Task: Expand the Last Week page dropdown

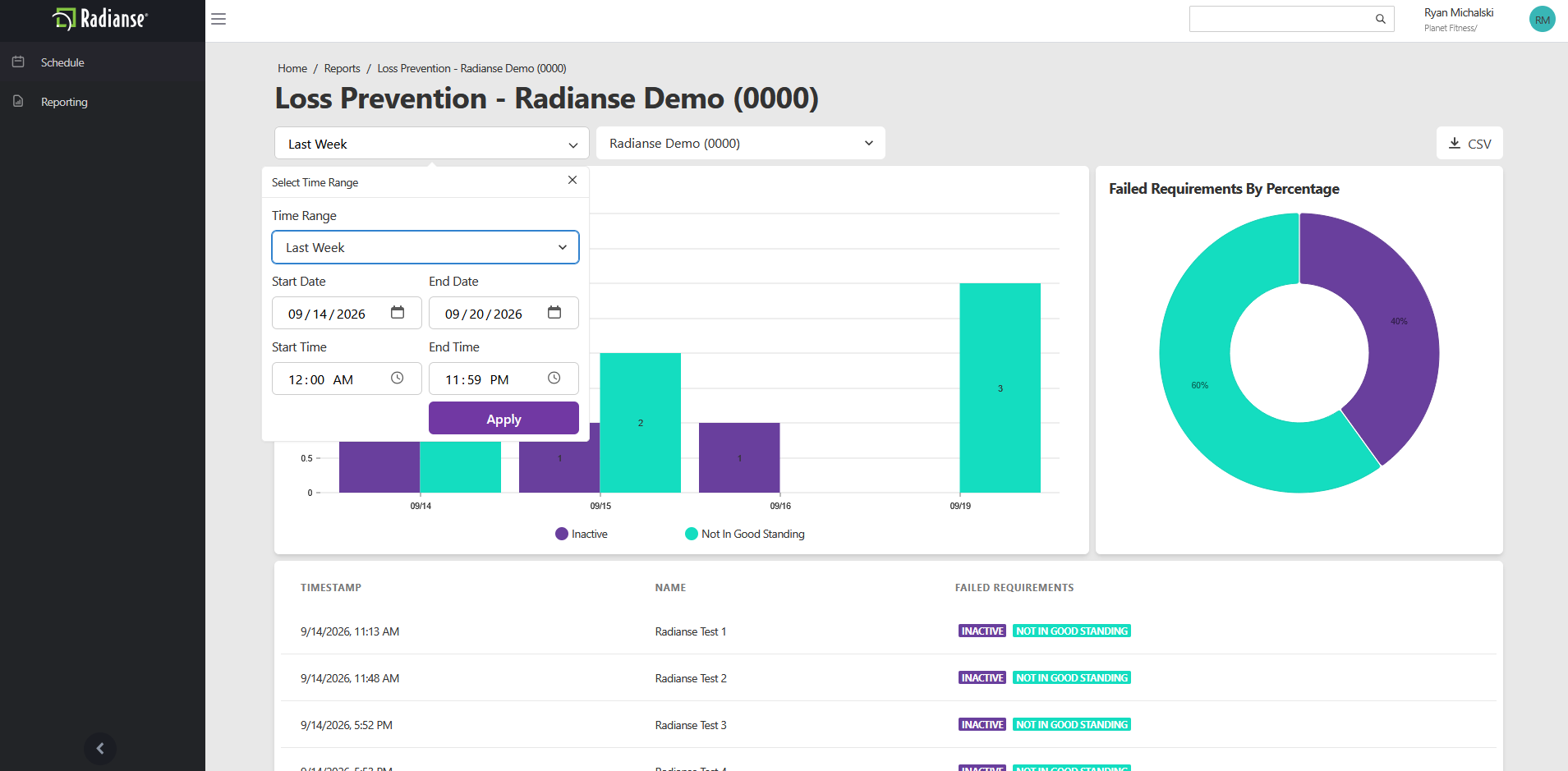Action: [432, 143]
